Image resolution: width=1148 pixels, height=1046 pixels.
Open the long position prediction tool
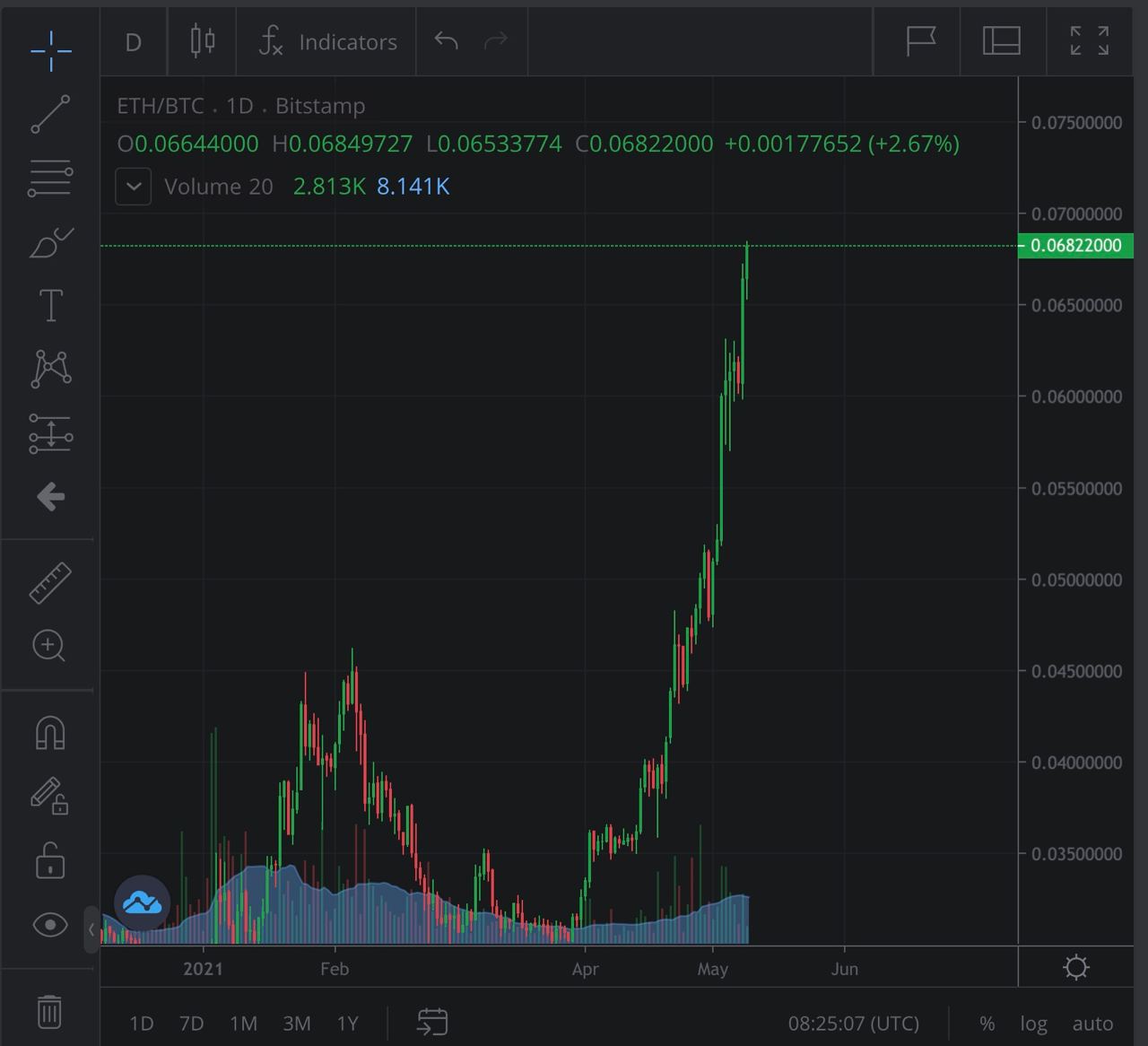[x=50, y=433]
